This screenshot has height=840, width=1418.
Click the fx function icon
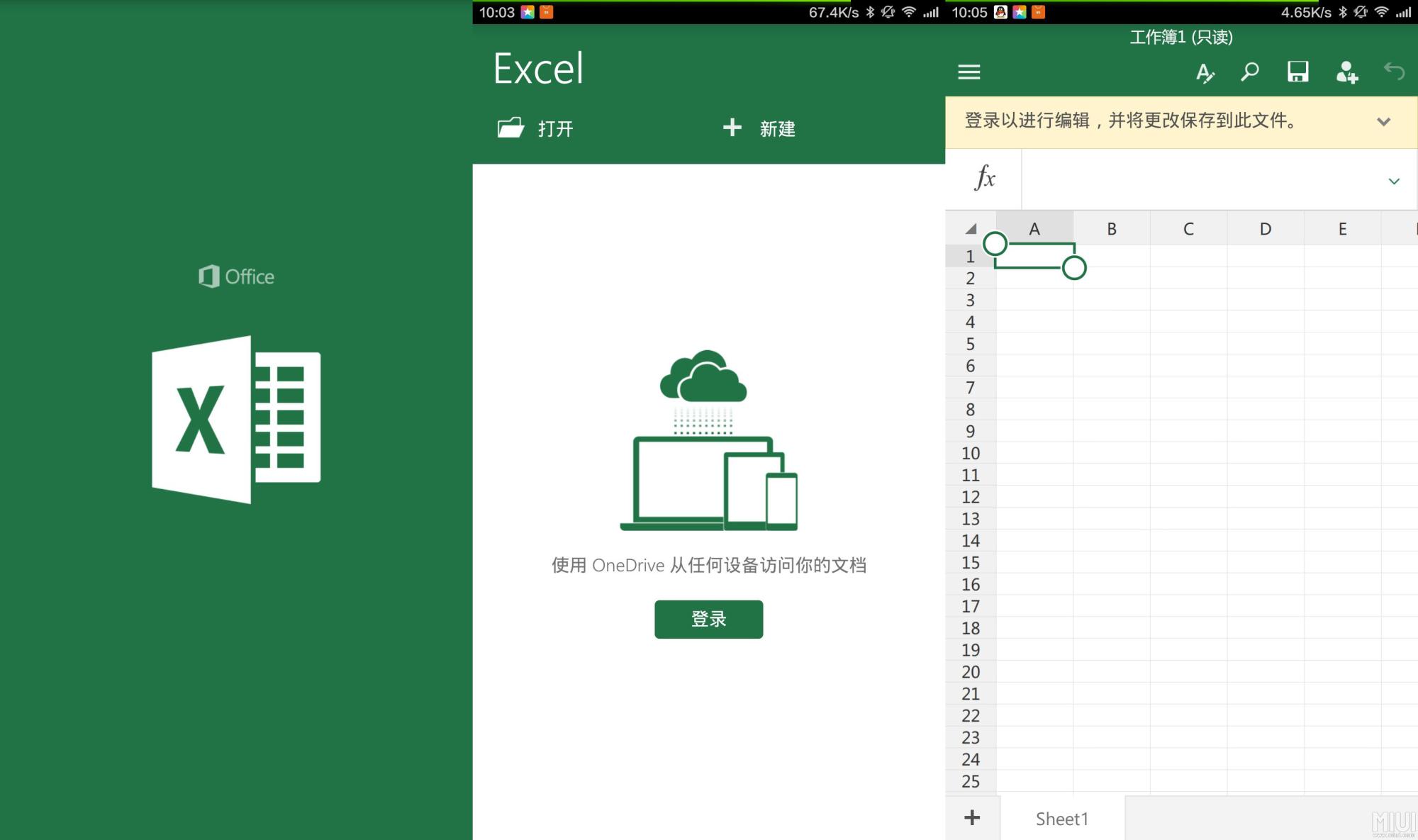pyautogui.click(x=985, y=178)
